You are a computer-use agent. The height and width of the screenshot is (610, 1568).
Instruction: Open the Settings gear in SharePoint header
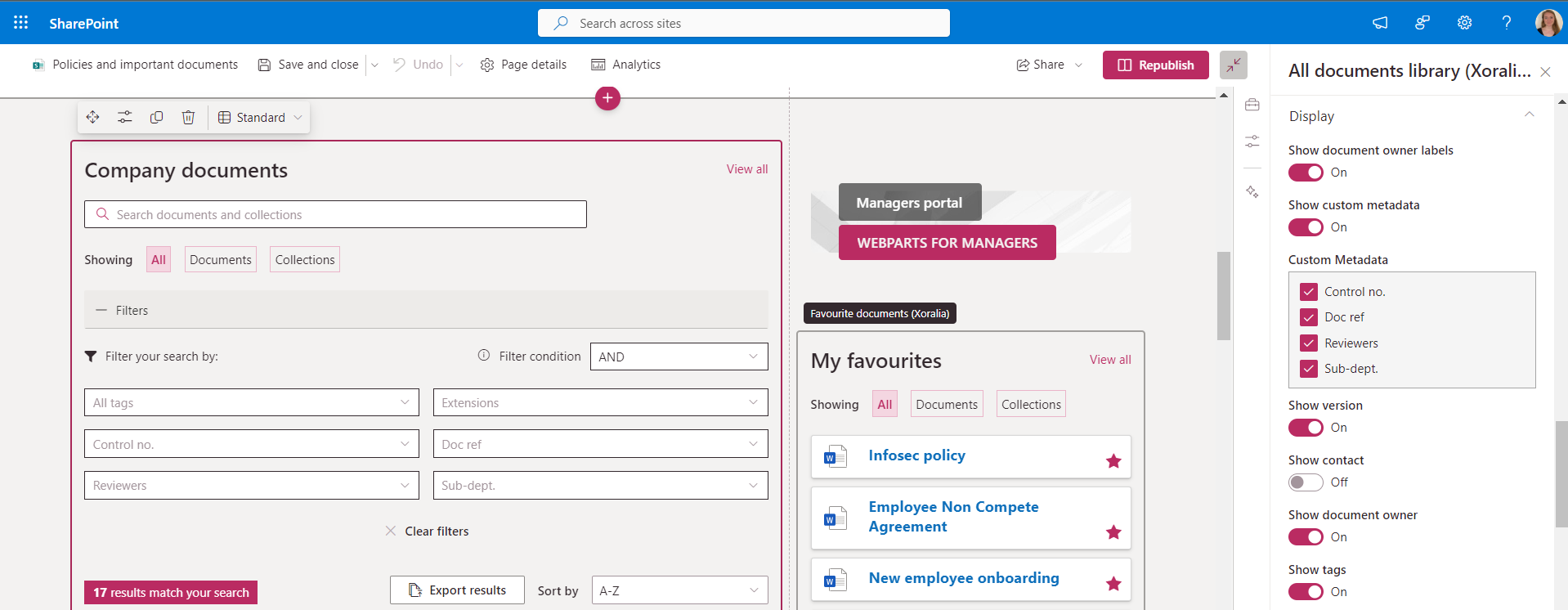(1464, 23)
